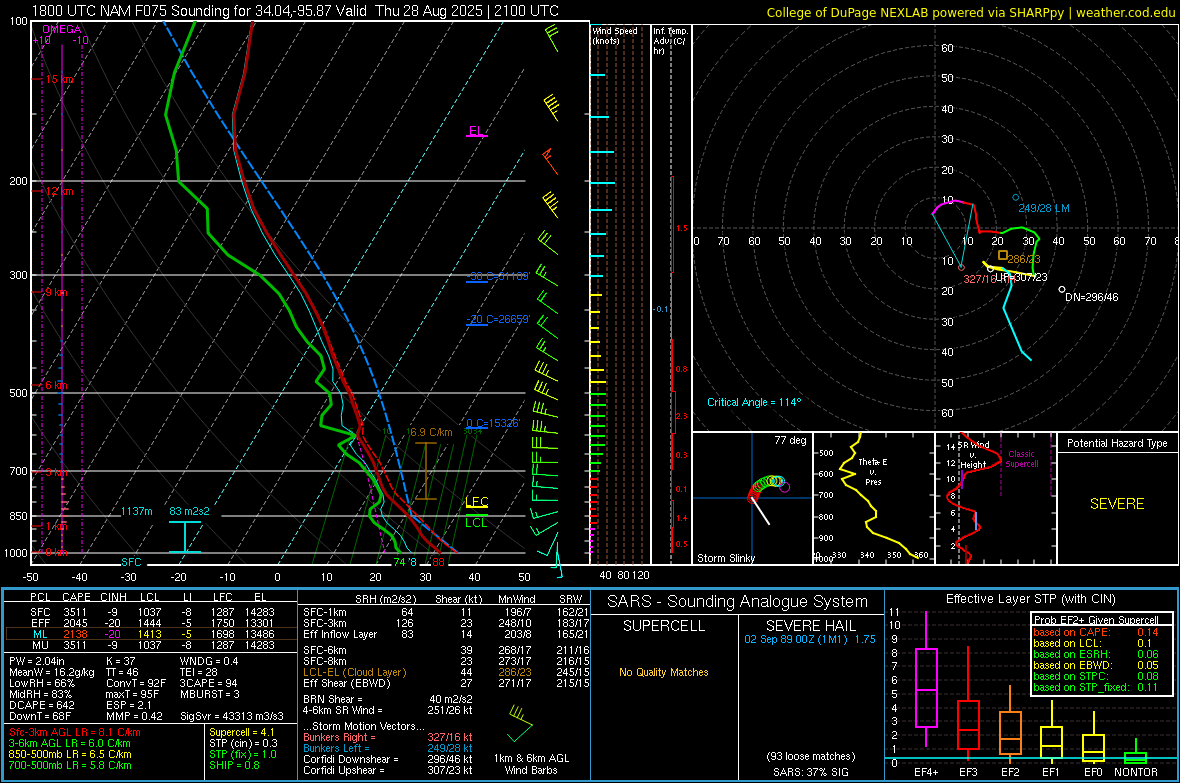Select the SFC parcel row in the table
This screenshot has width=1180, height=783.
point(151,612)
